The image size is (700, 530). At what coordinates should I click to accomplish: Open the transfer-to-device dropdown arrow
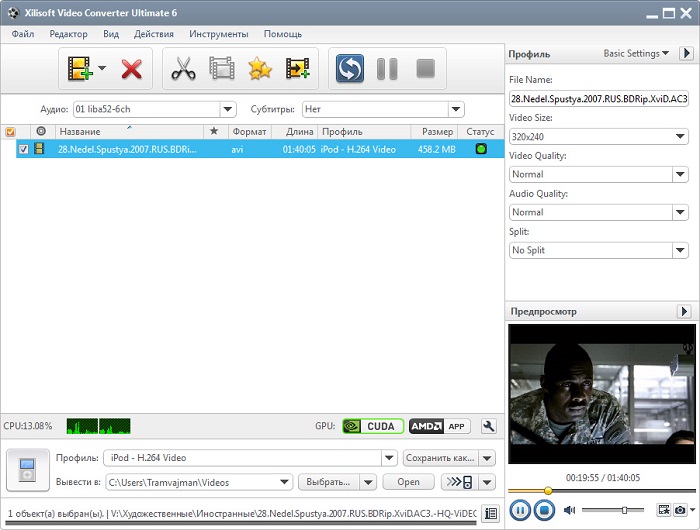(x=487, y=482)
